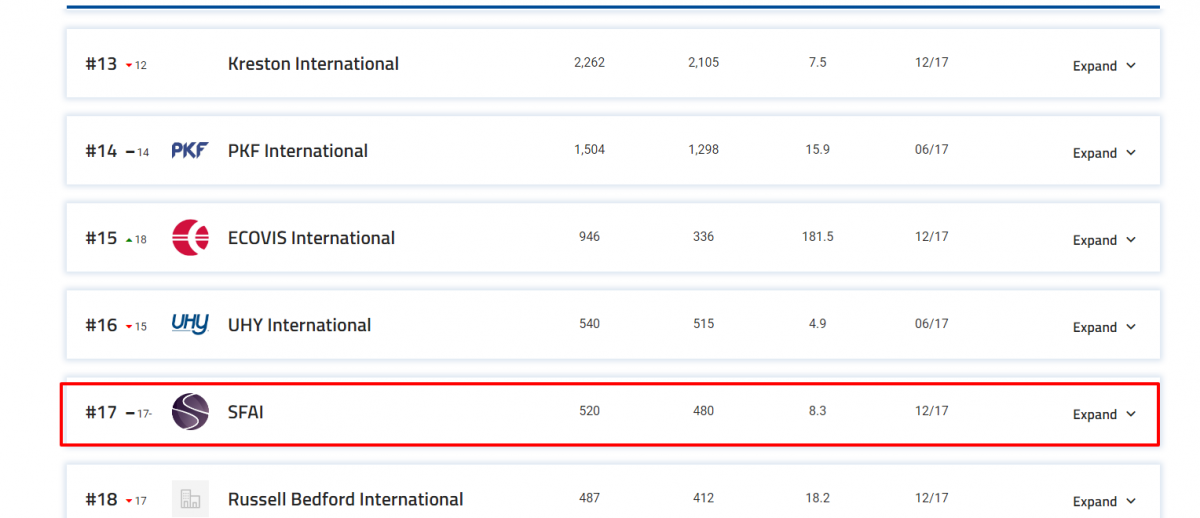Image resolution: width=1200 pixels, height=518 pixels.
Task: Select ECOVIS's 336 value
Action: [x=703, y=236]
